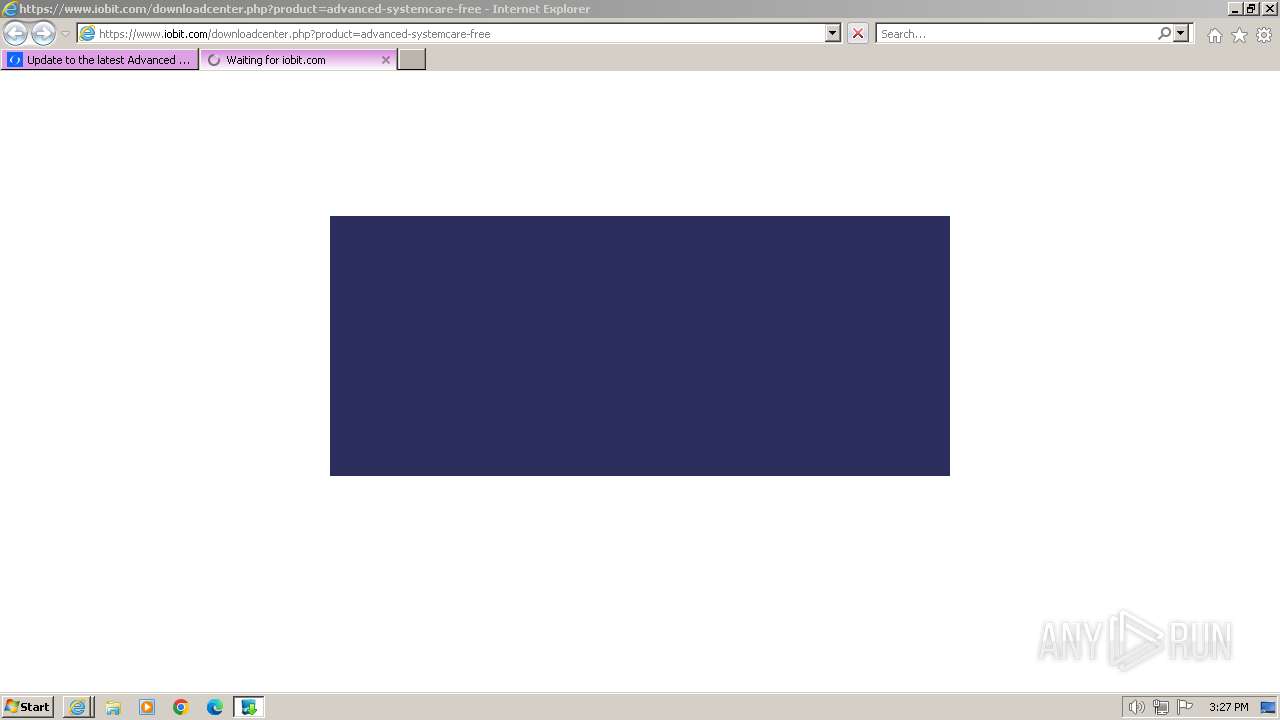Click the page favicon in address bar
This screenshot has height=720, width=1280.
point(88,34)
